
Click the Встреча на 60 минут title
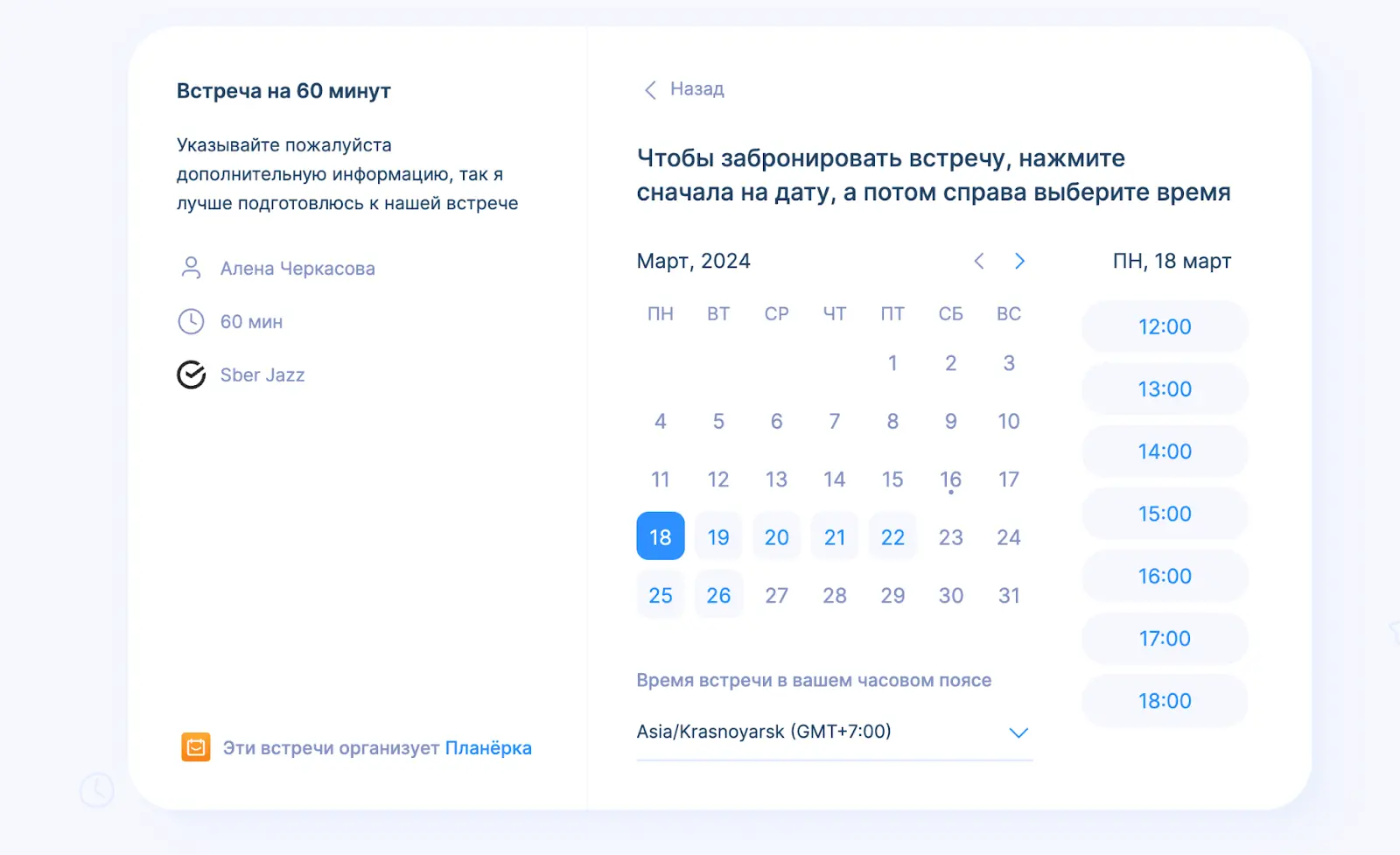[283, 91]
